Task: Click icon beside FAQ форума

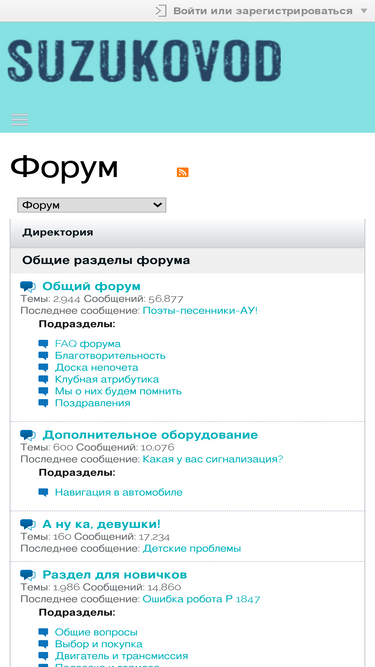Action: click(43, 344)
